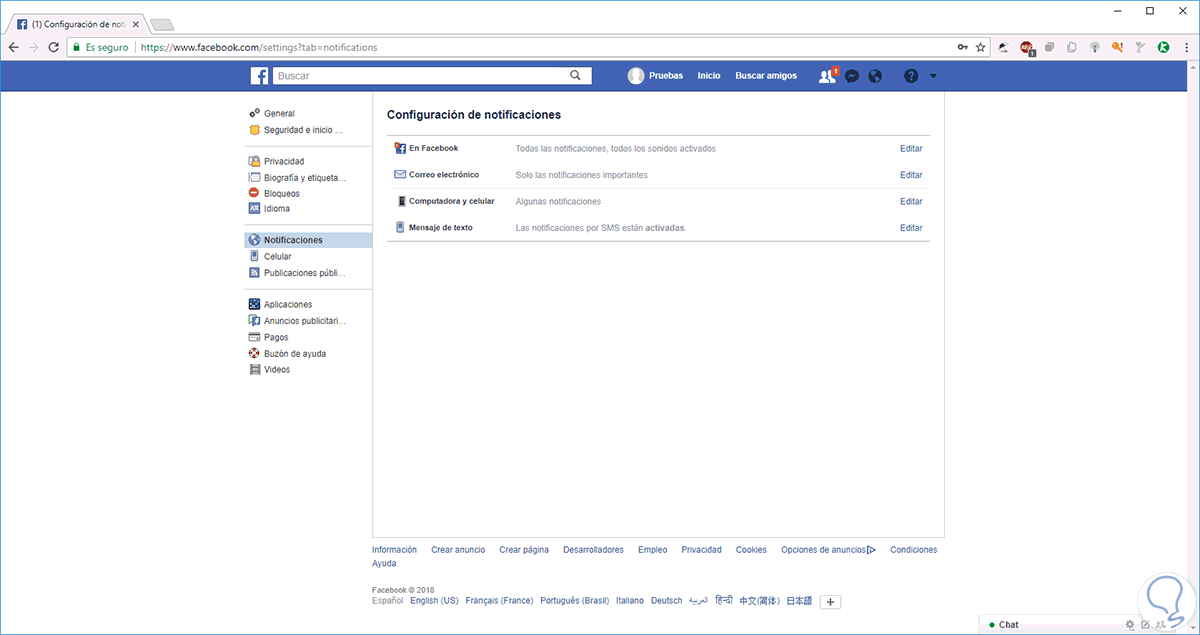
Task: Switch language to English (US)
Action: pyautogui.click(x=434, y=601)
